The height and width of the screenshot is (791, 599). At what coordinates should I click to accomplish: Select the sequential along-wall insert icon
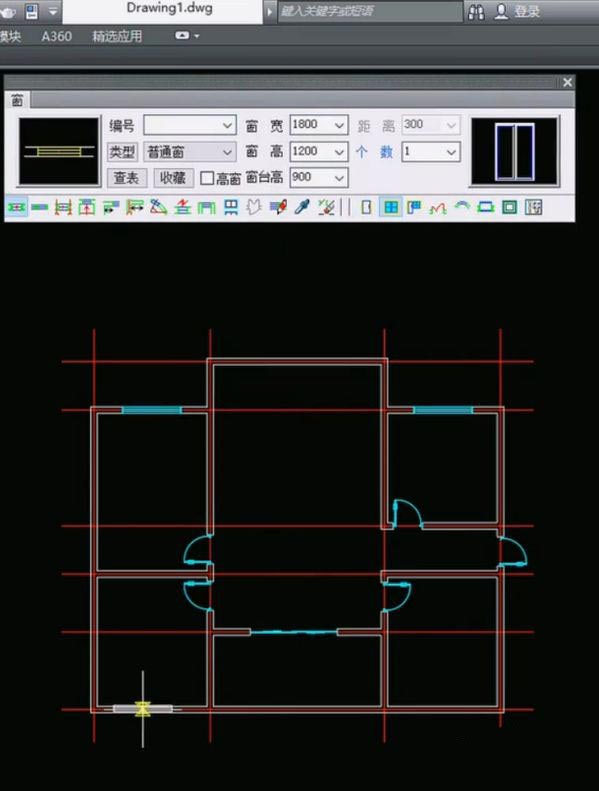click(x=39, y=207)
